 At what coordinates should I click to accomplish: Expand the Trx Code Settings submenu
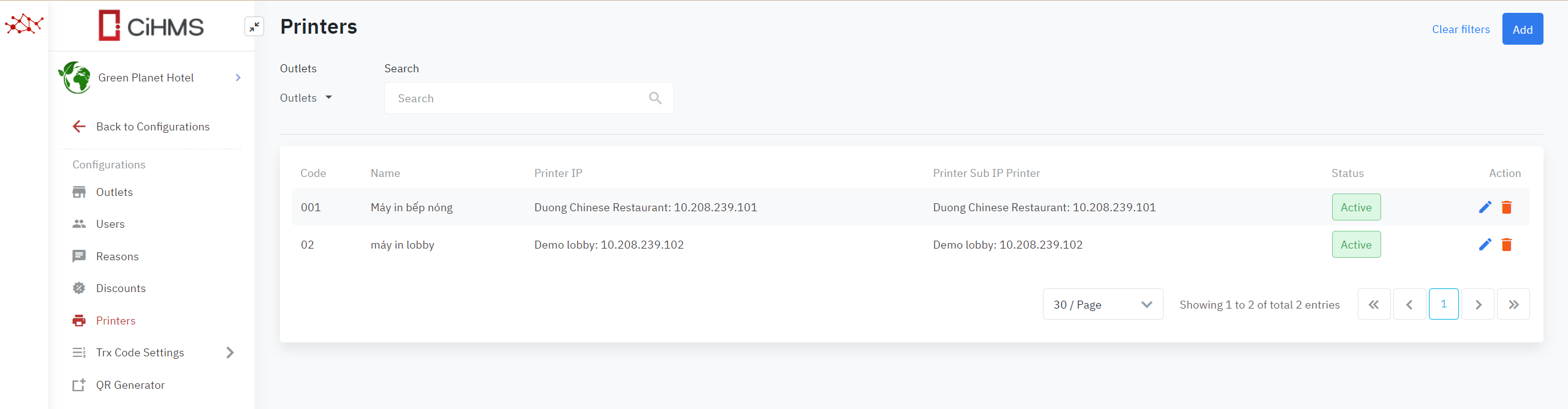[x=230, y=353]
